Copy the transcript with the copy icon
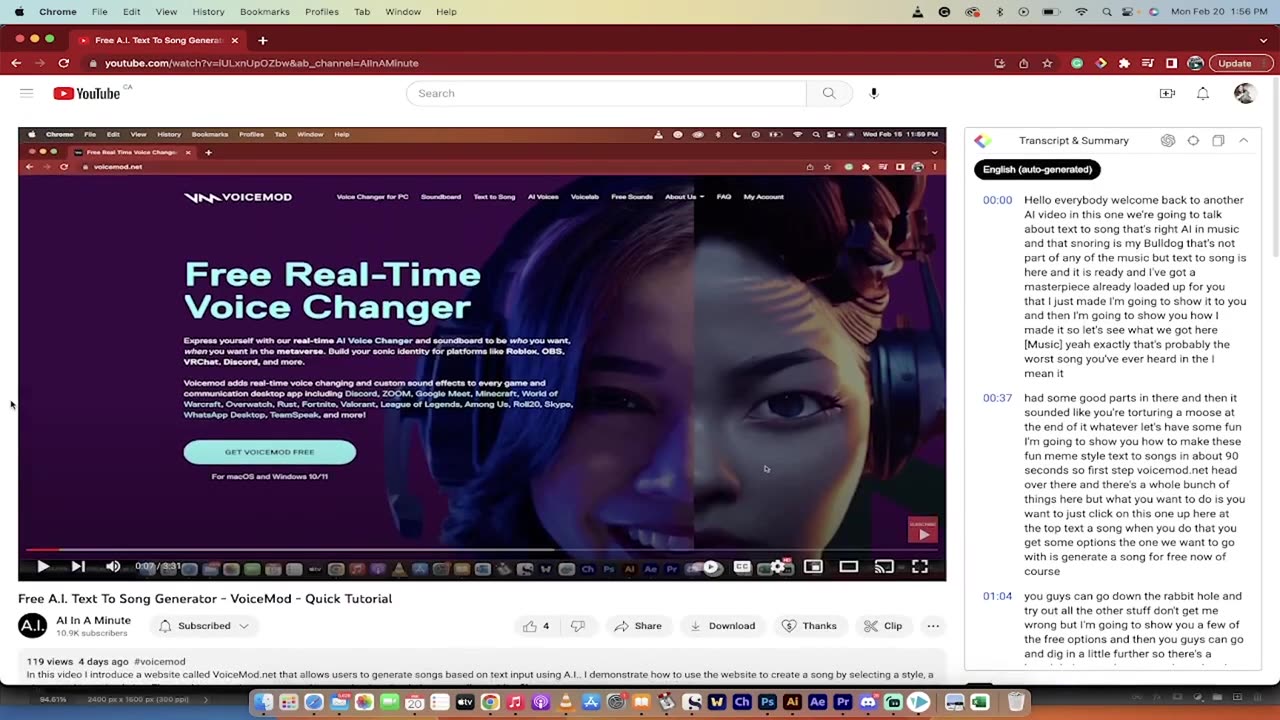1280x720 pixels. [1218, 141]
